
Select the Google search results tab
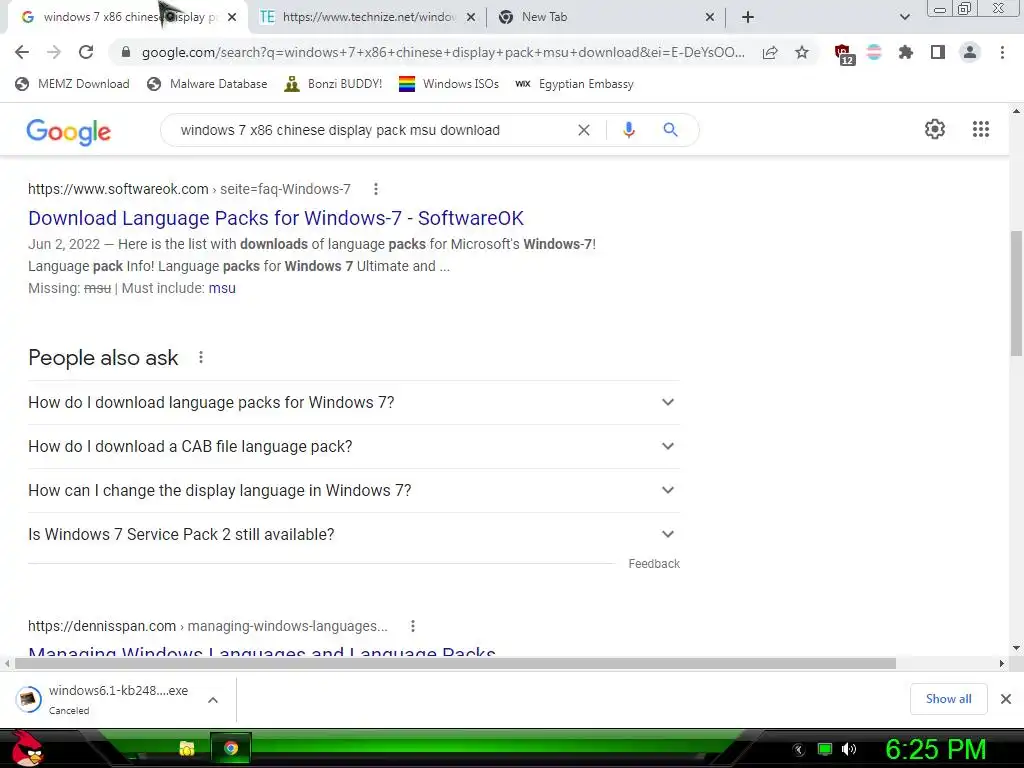[x=127, y=17]
